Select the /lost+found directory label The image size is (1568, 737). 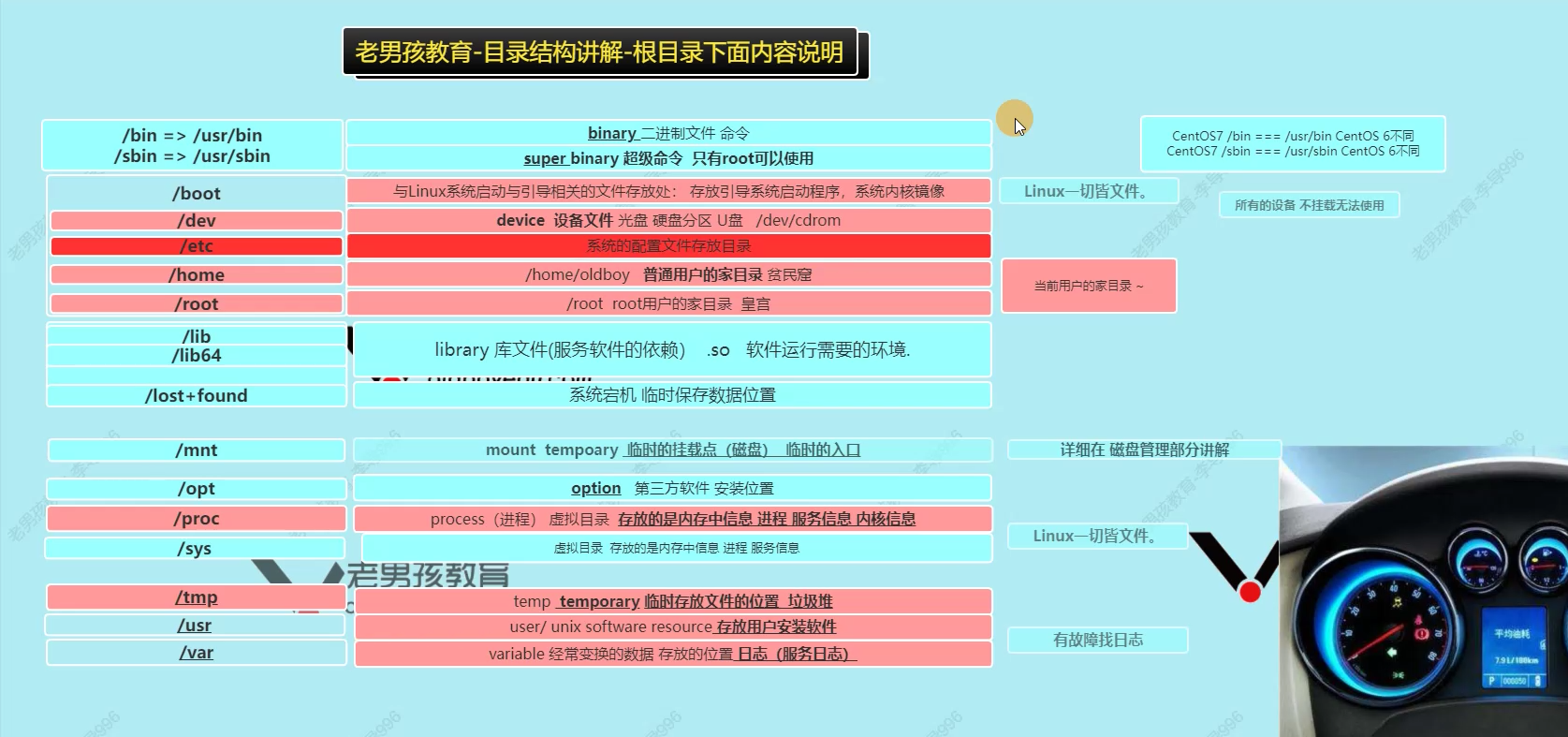(197, 395)
